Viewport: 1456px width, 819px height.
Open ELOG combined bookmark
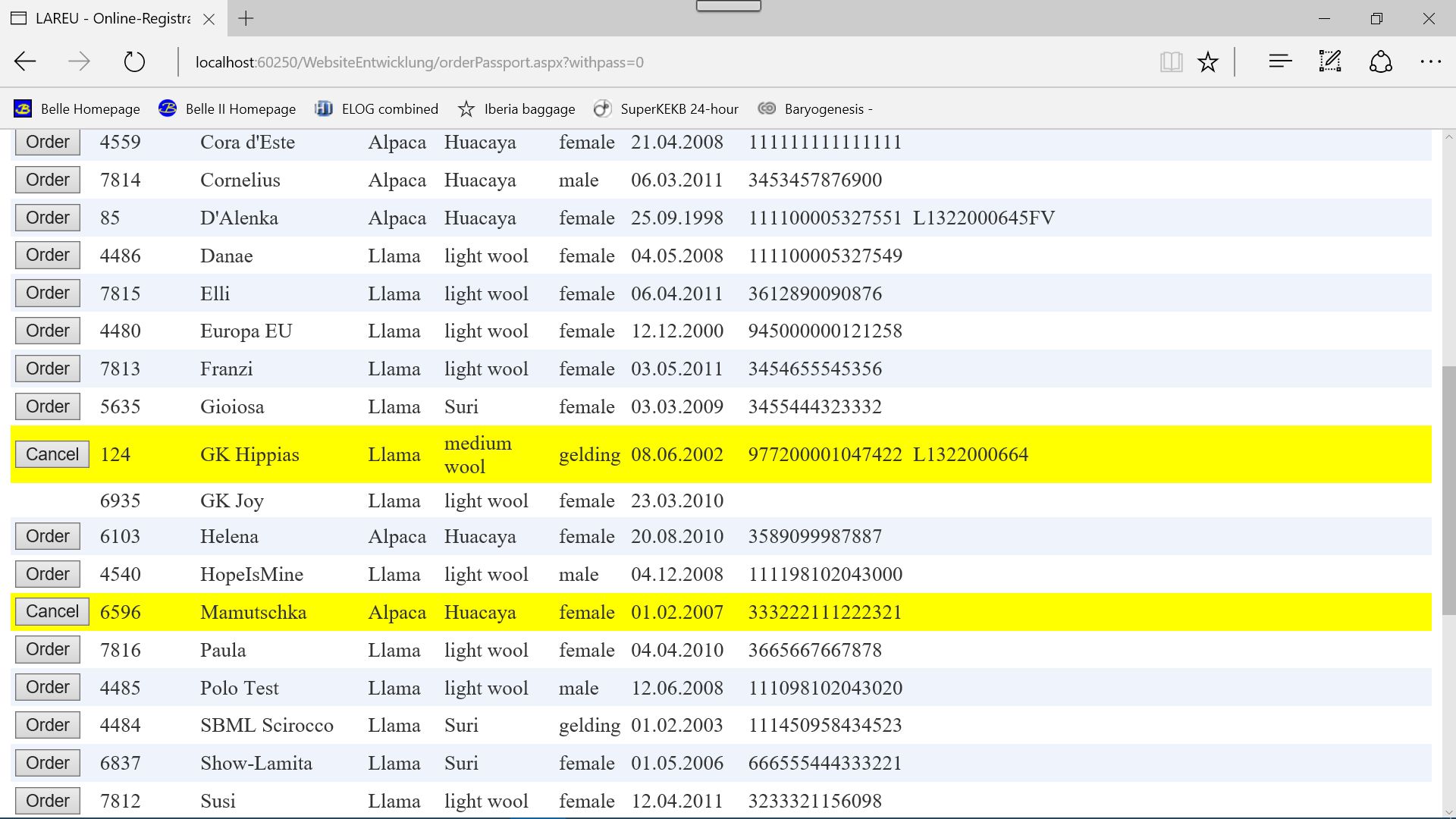point(376,109)
